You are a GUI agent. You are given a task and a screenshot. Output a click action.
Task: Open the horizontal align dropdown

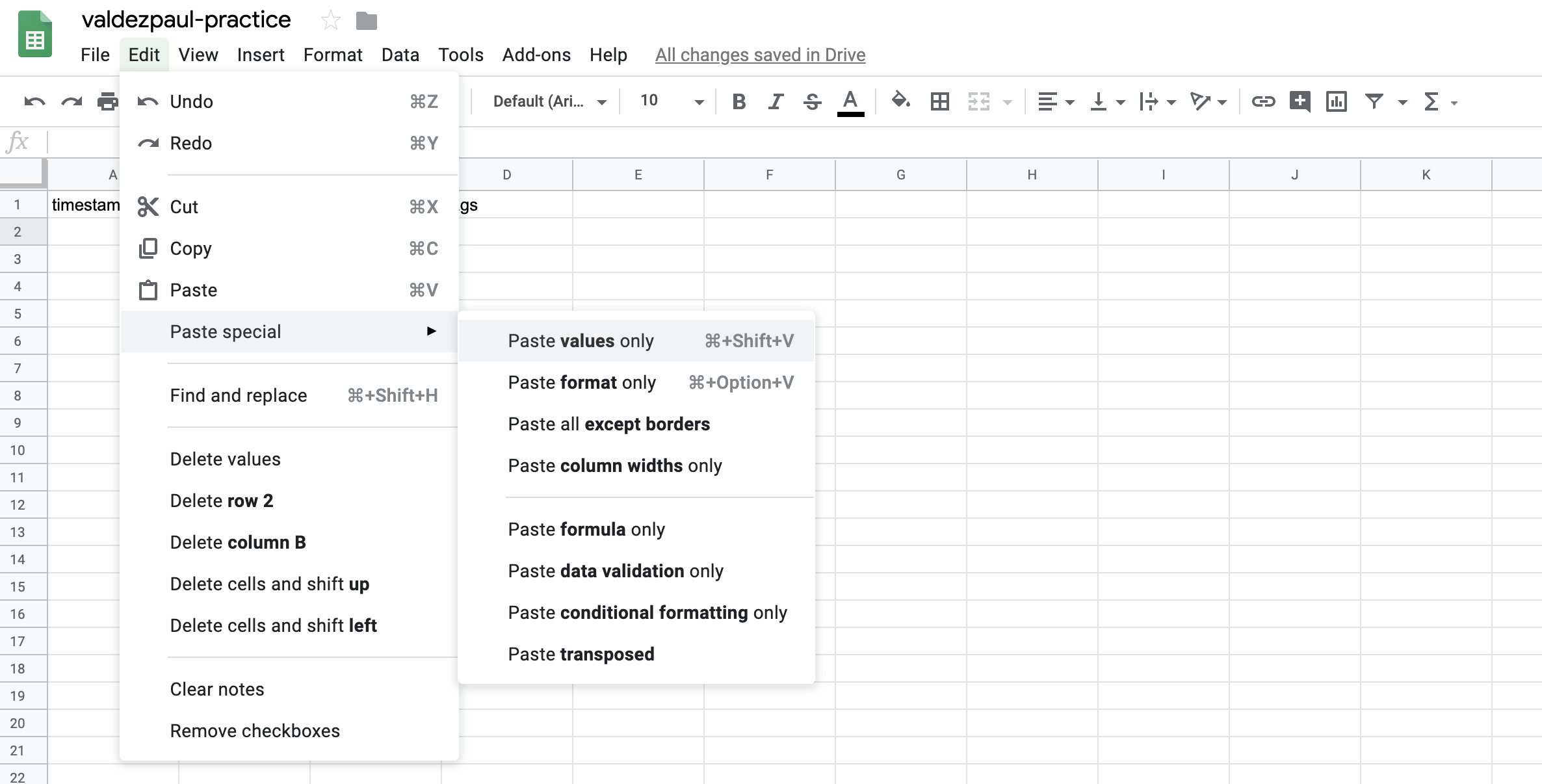[x=1055, y=102]
